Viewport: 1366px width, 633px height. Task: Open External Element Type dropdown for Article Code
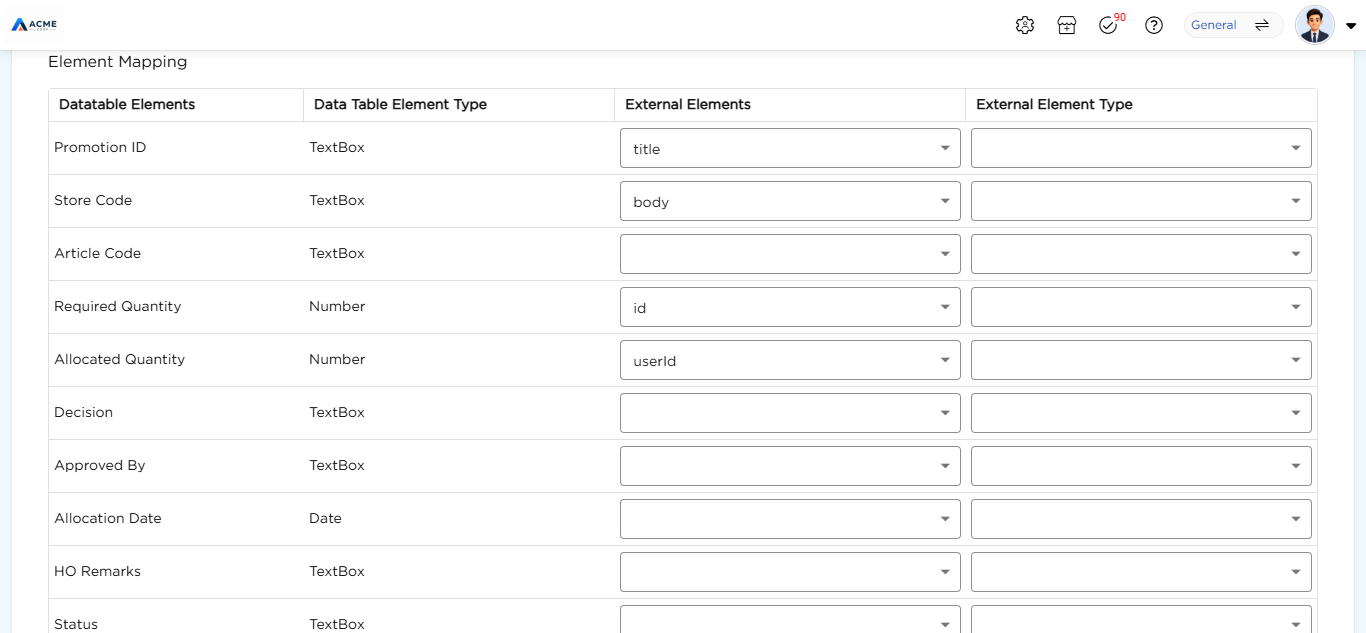click(x=1141, y=254)
